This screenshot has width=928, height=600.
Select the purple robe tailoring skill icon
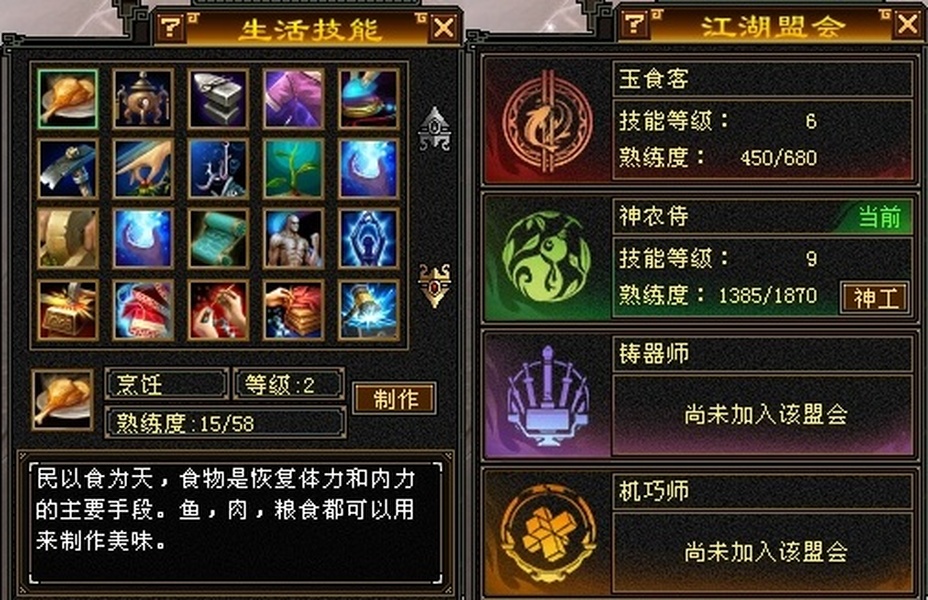pyautogui.click(x=294, y=99)
